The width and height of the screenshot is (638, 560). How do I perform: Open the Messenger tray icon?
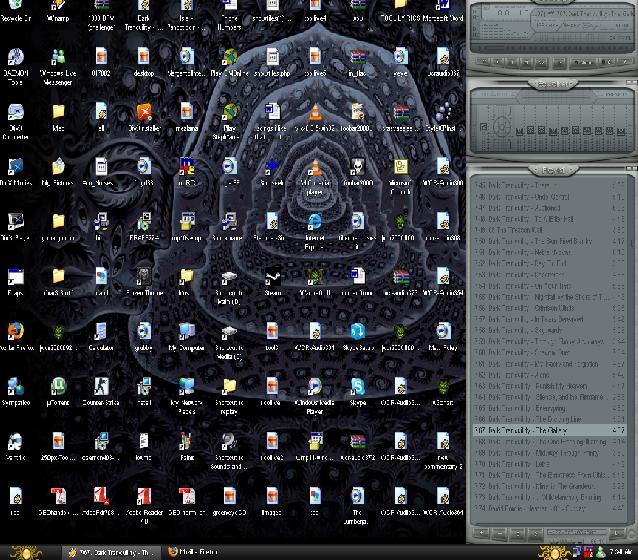600,552
